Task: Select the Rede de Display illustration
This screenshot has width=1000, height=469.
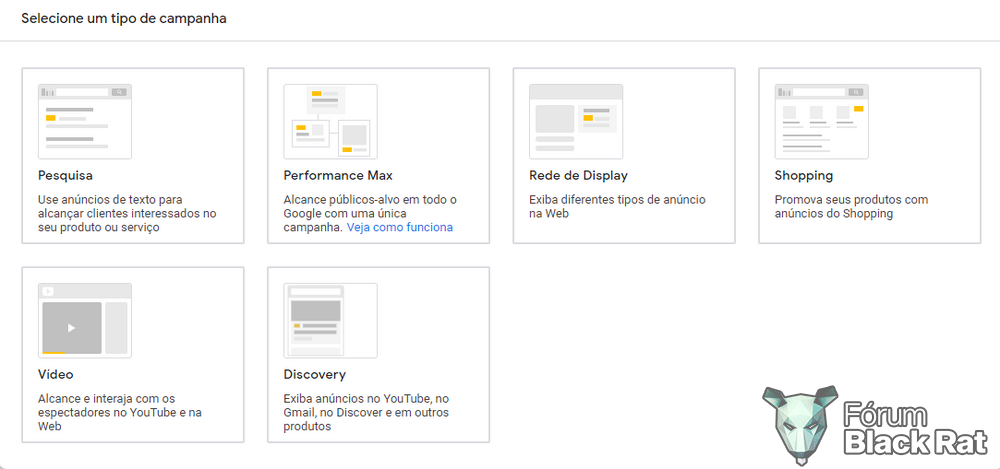Action: tap(576, 121)
